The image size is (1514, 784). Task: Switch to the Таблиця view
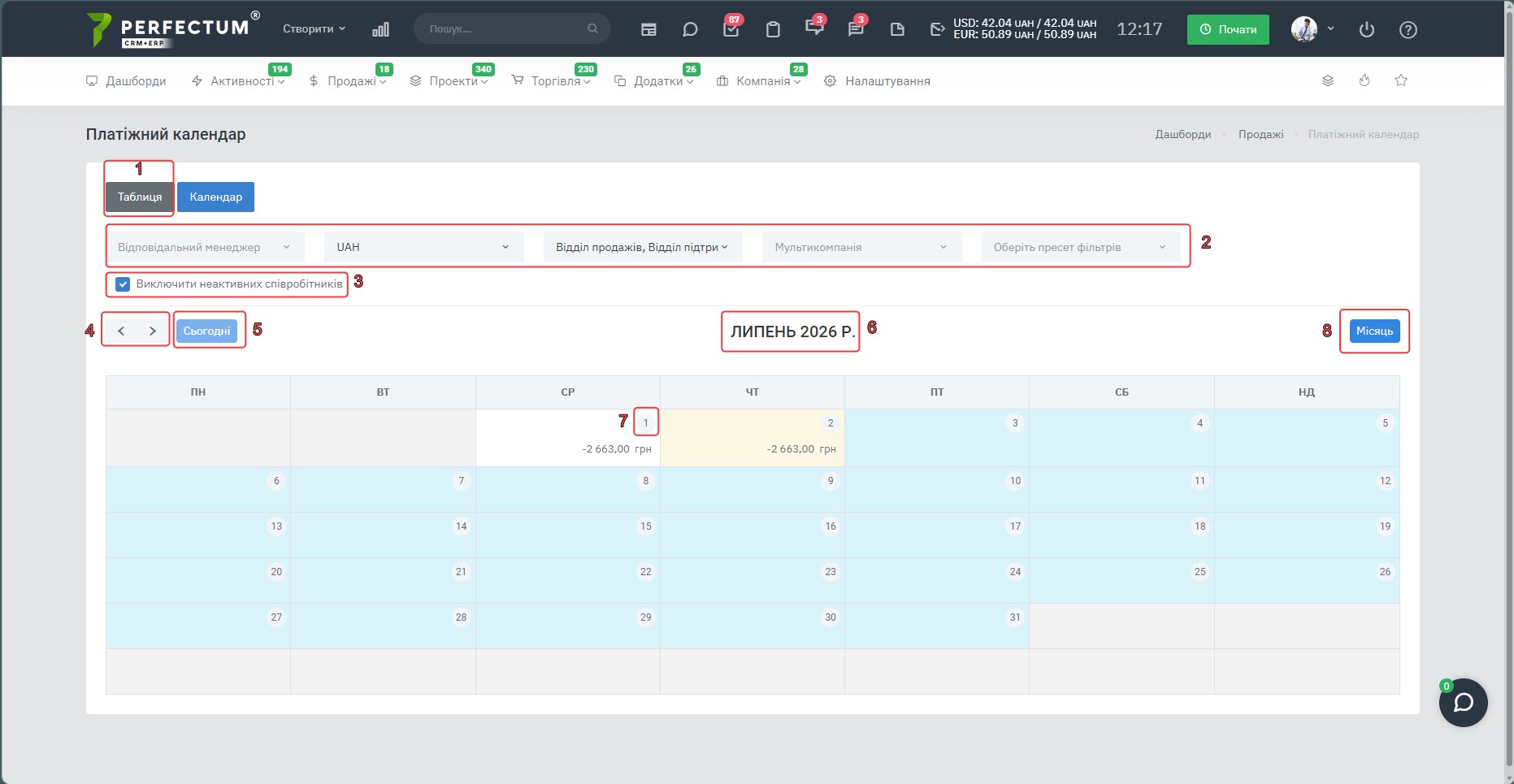tap(140, 197)
